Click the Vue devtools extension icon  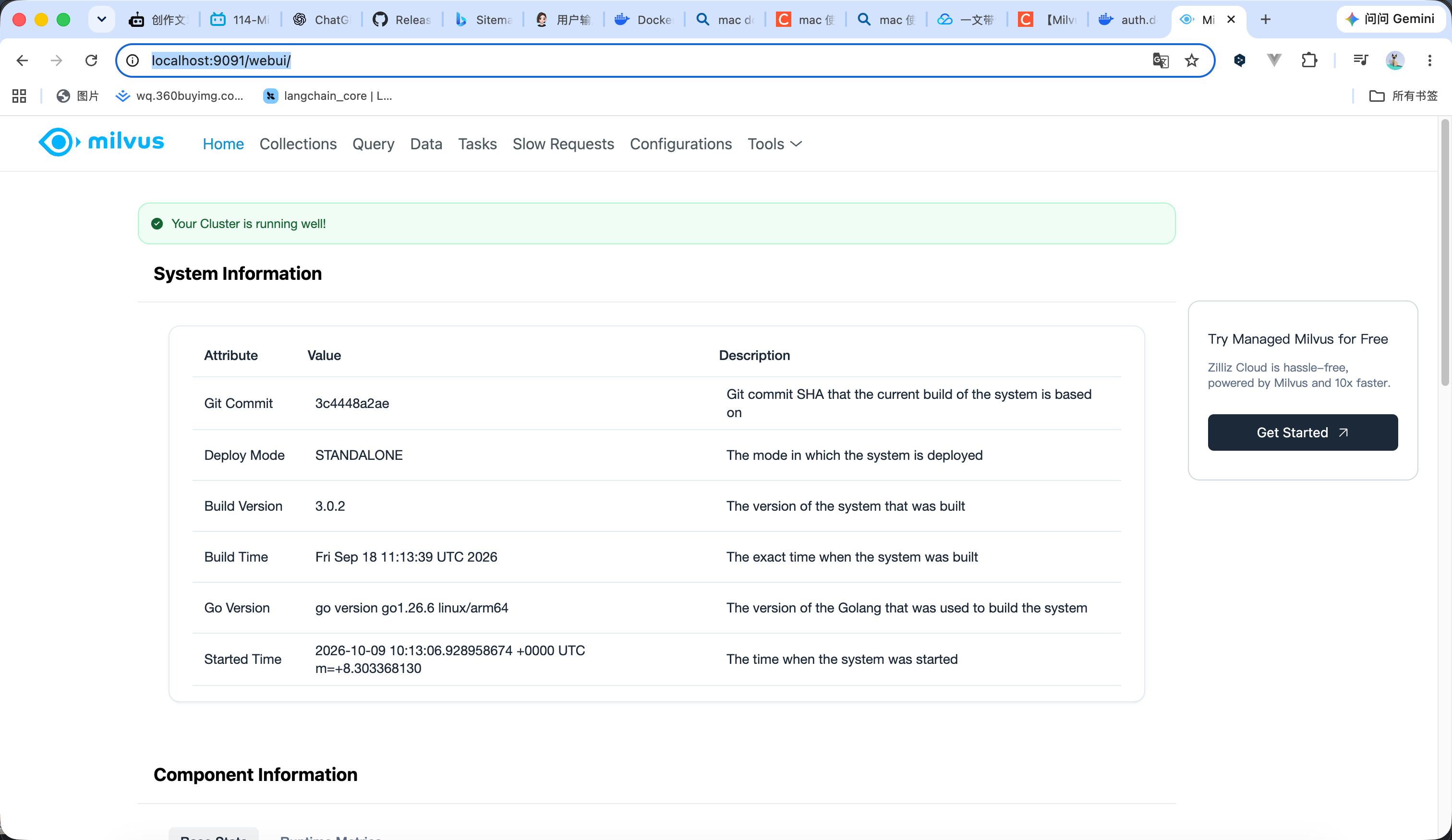pos(1274,60)
